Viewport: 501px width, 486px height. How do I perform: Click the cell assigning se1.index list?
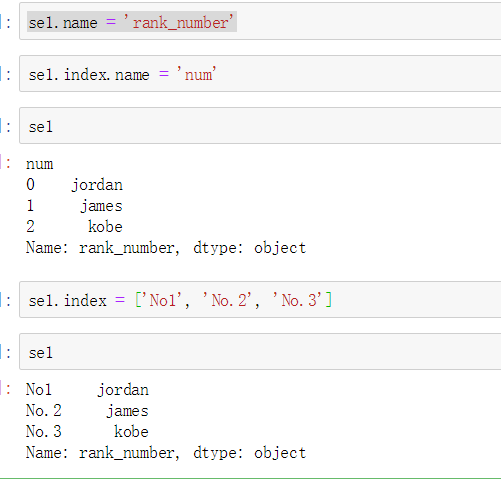click(260, 300)
